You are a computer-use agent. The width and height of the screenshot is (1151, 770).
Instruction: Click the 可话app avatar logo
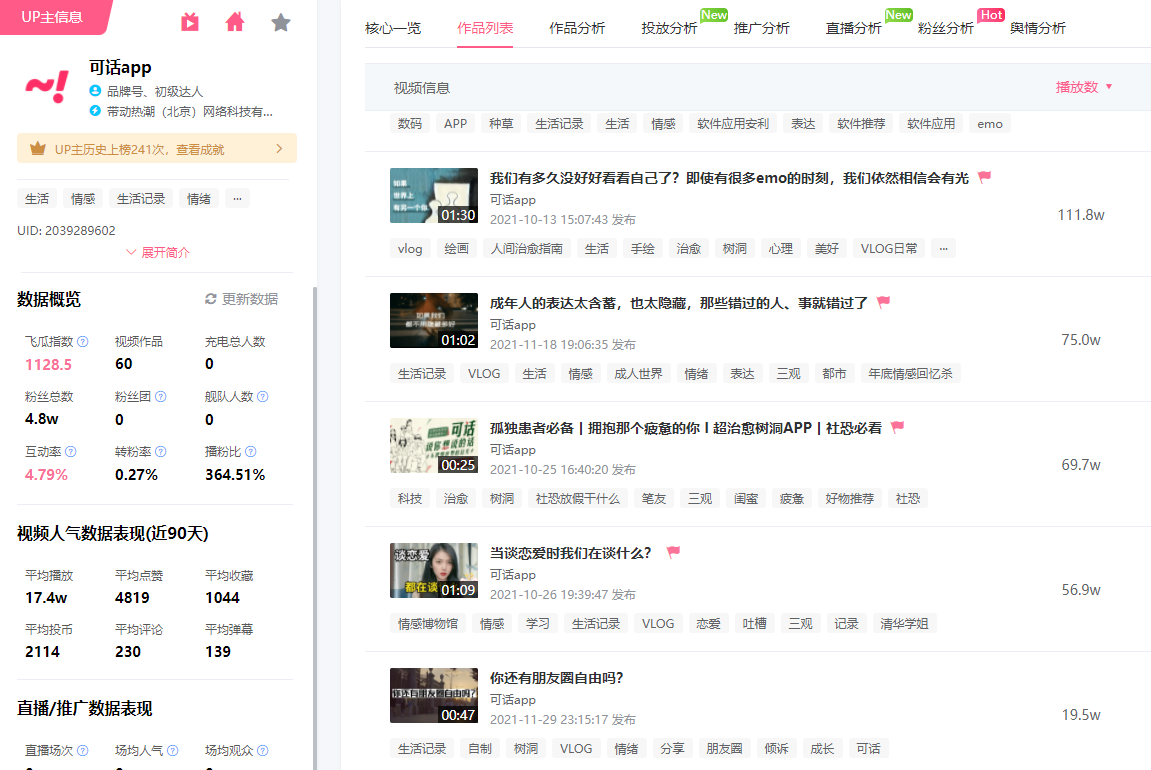point(47,87)
